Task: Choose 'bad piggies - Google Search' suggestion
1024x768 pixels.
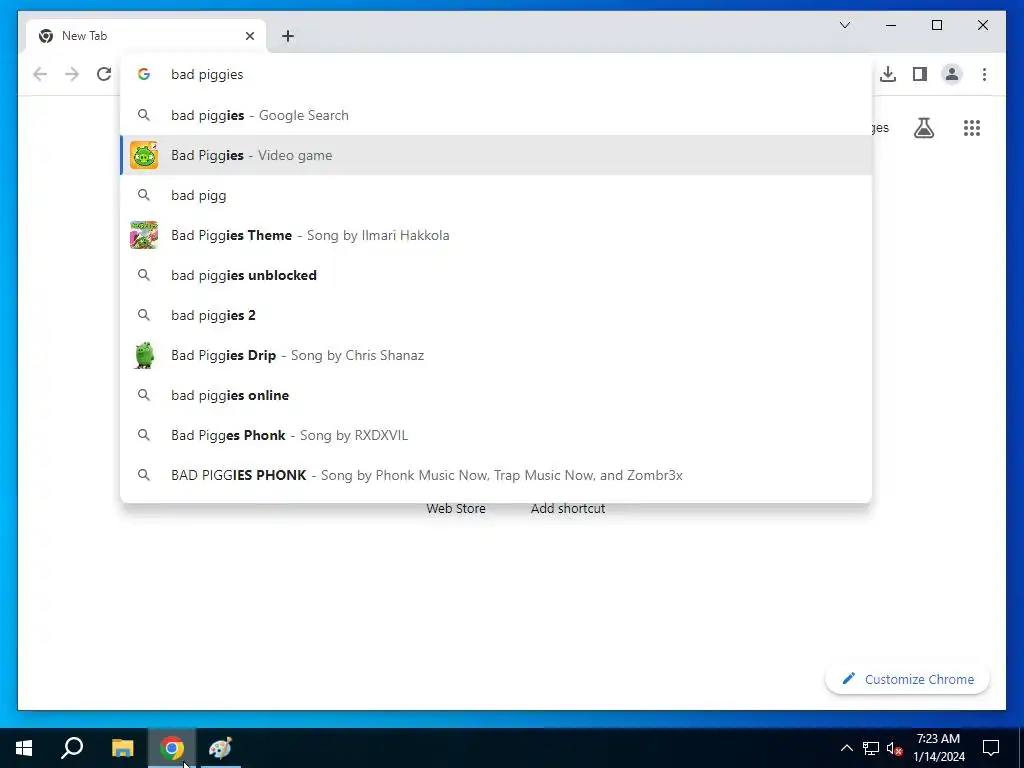Action: 496,116
